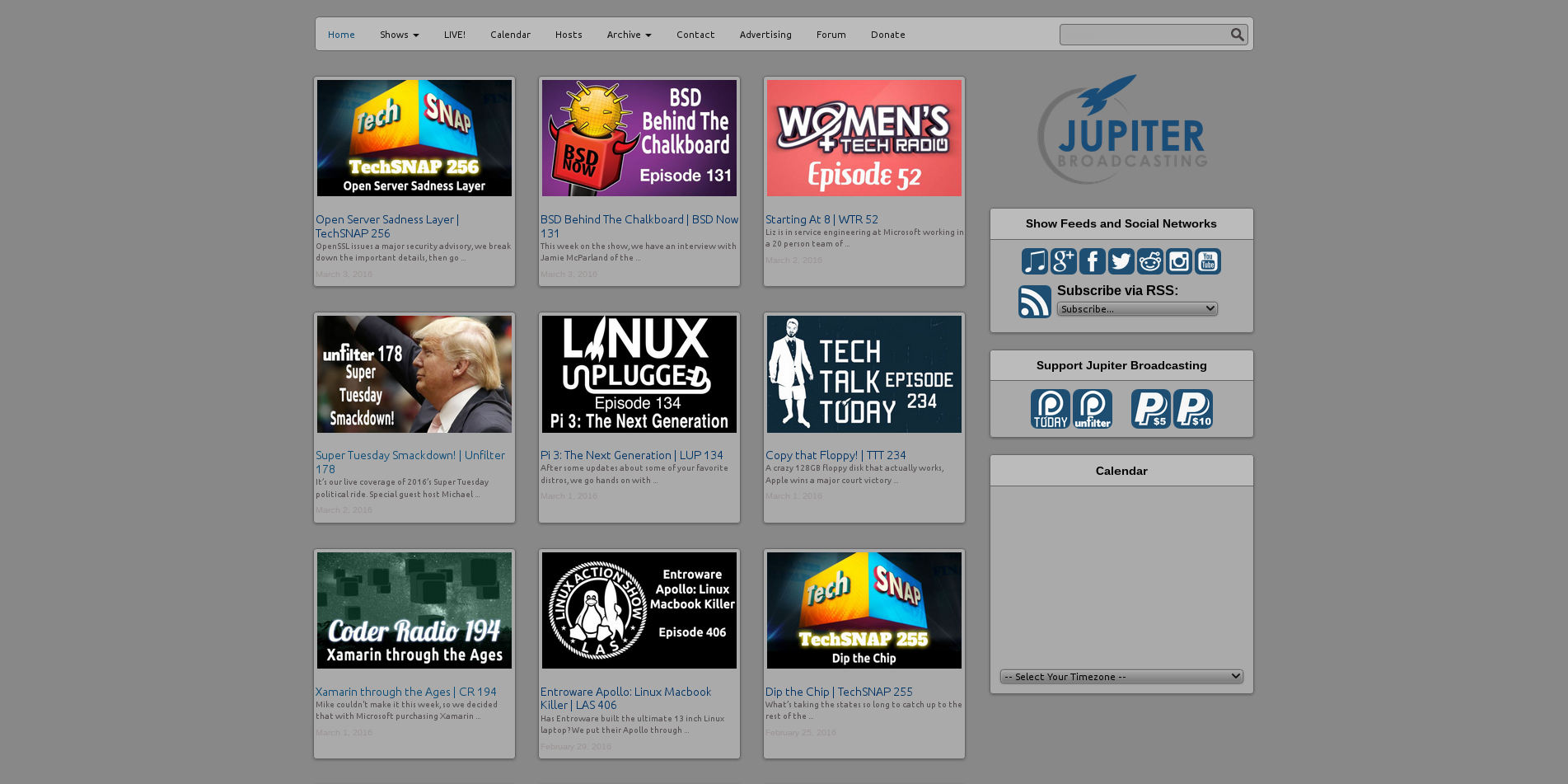Expand the Archive menu
This screenshot has height=784, width=1568.
[x=630, y=35]
